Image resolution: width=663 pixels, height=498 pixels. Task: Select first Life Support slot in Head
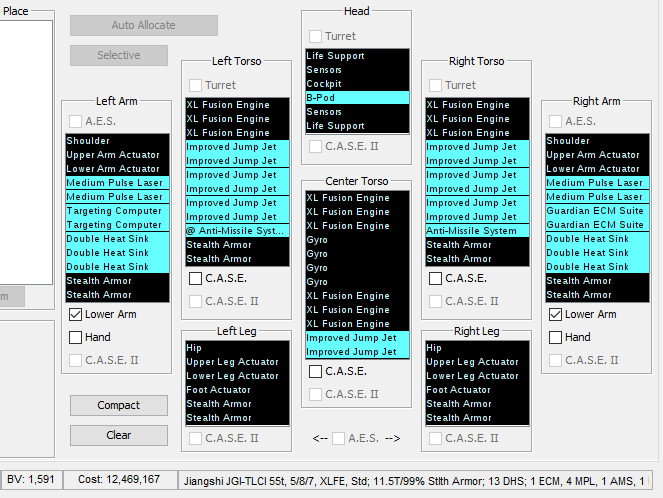(x=357, y=56)
